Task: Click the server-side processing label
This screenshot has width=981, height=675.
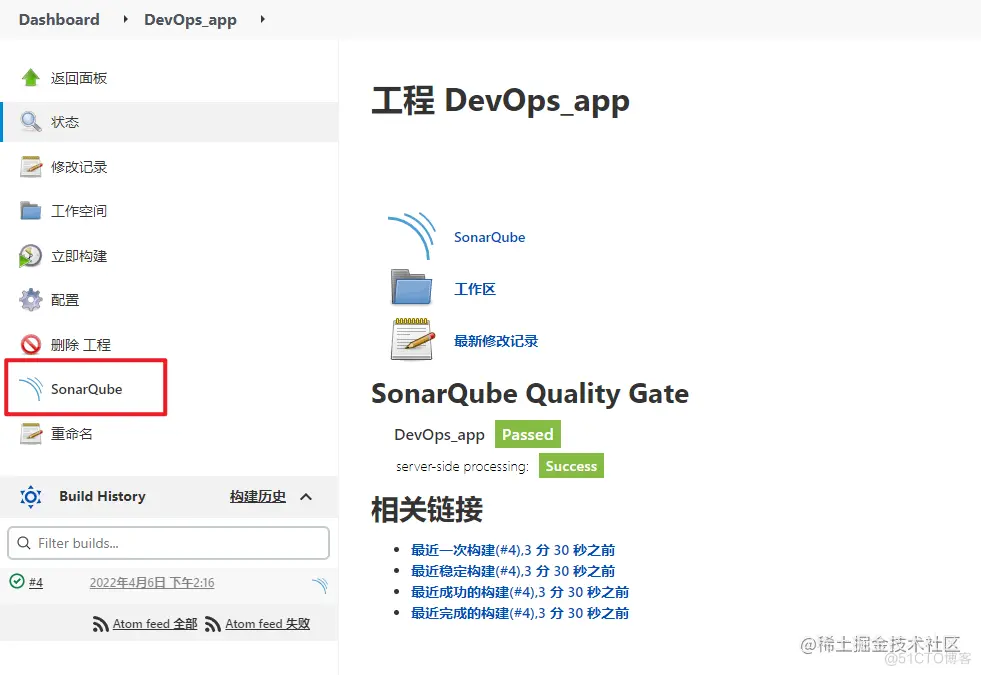Action: (x=462, y=467)
